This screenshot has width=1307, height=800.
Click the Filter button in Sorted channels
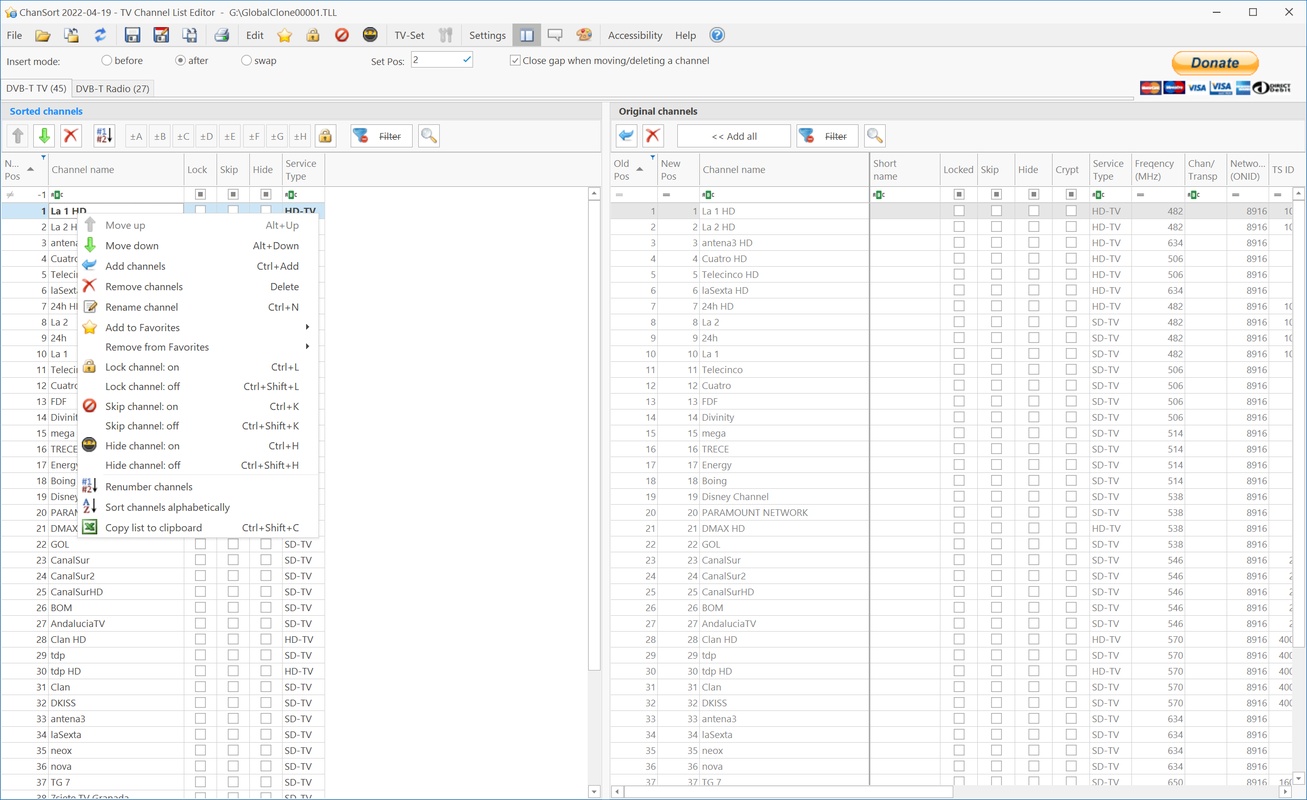point(381,136)
